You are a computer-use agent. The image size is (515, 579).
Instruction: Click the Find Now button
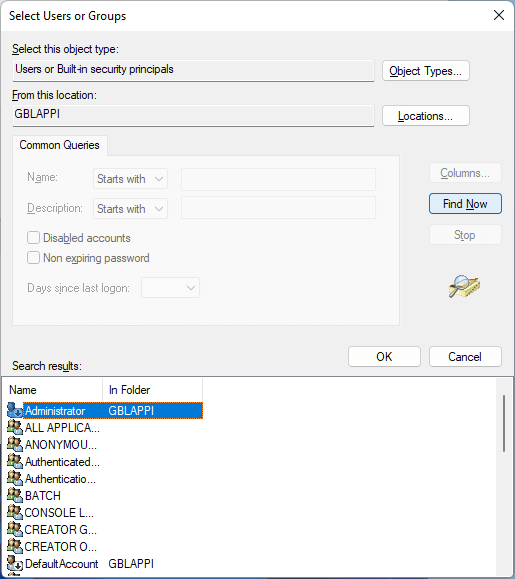click(x=465, y=203)
